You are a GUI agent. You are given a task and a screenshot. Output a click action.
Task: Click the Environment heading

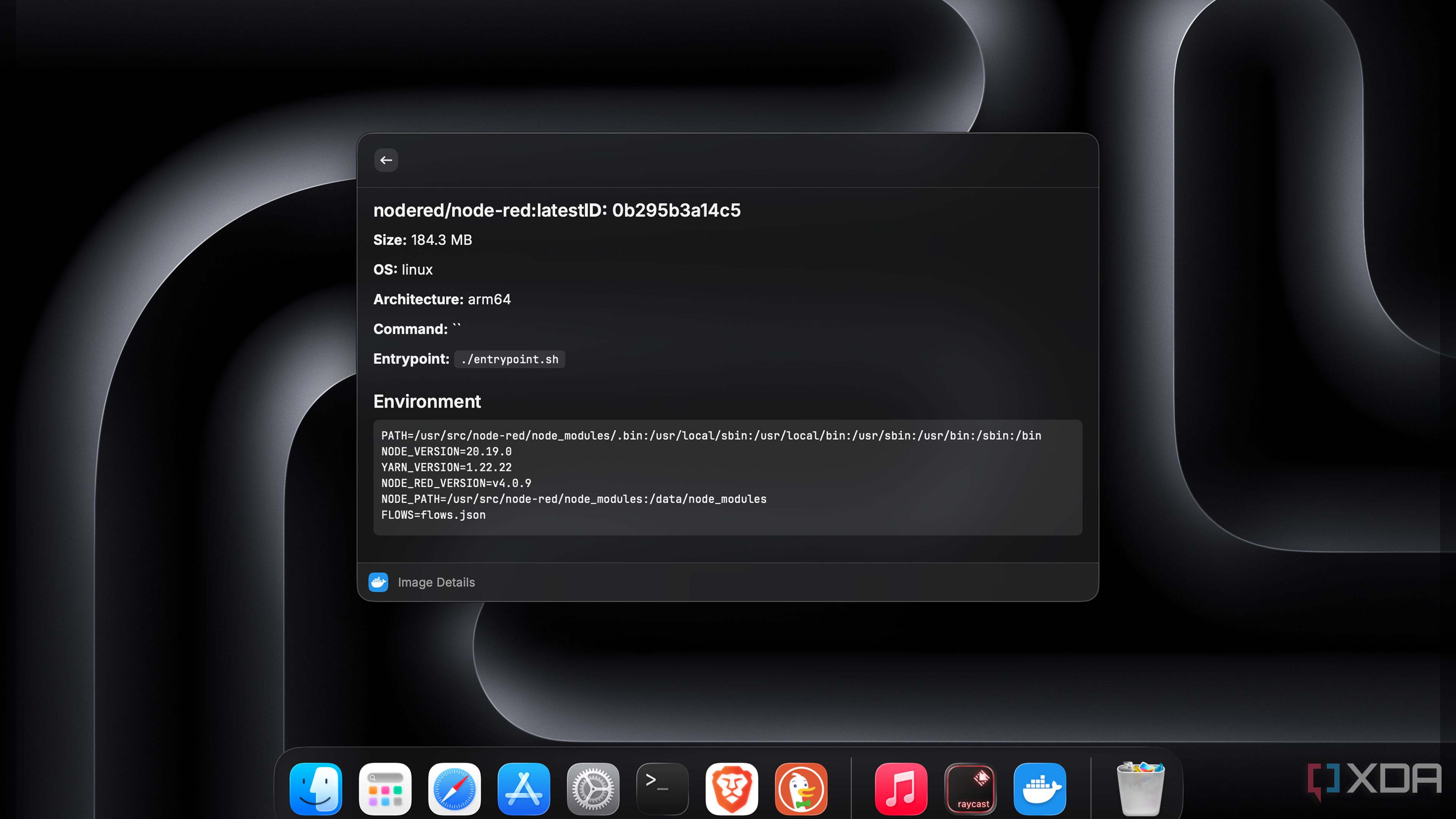point(427,401)
